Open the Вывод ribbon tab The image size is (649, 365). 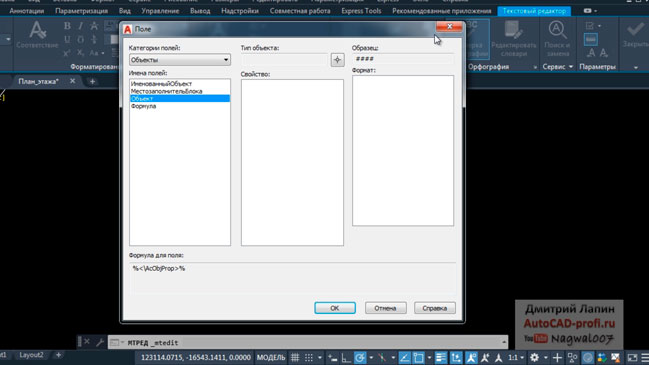[x=200, y=11]
